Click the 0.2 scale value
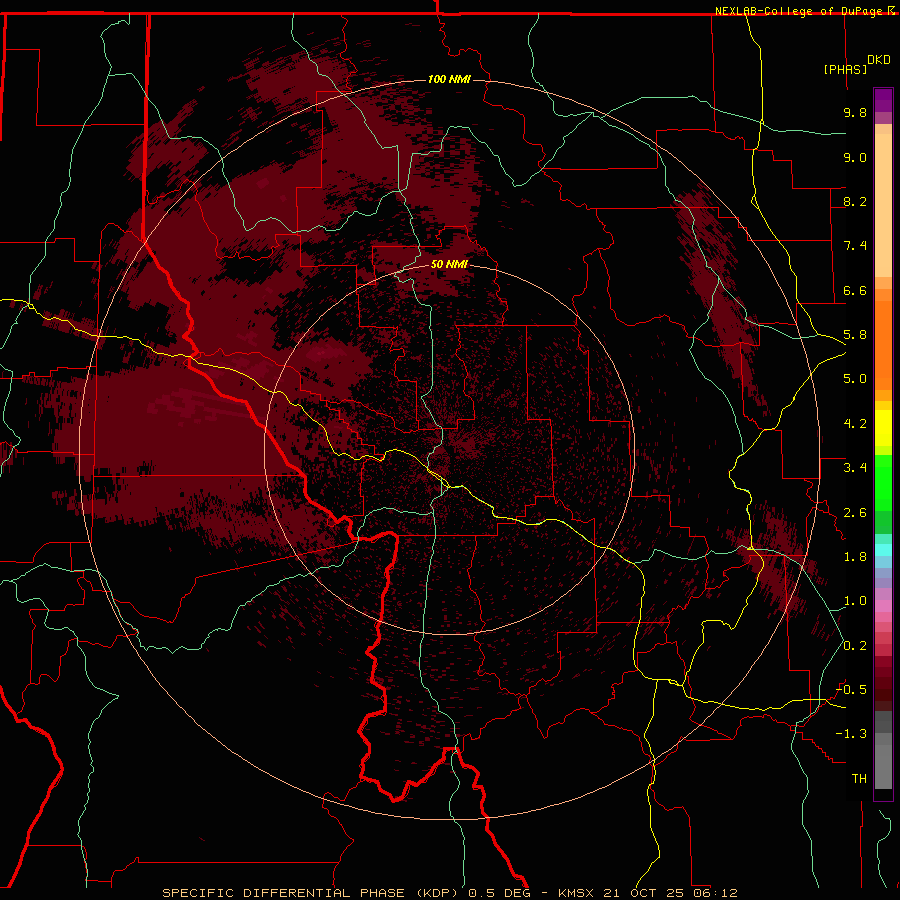Image resolution: width=900 pixels, height=900 pixels. (x=855, y=646)
